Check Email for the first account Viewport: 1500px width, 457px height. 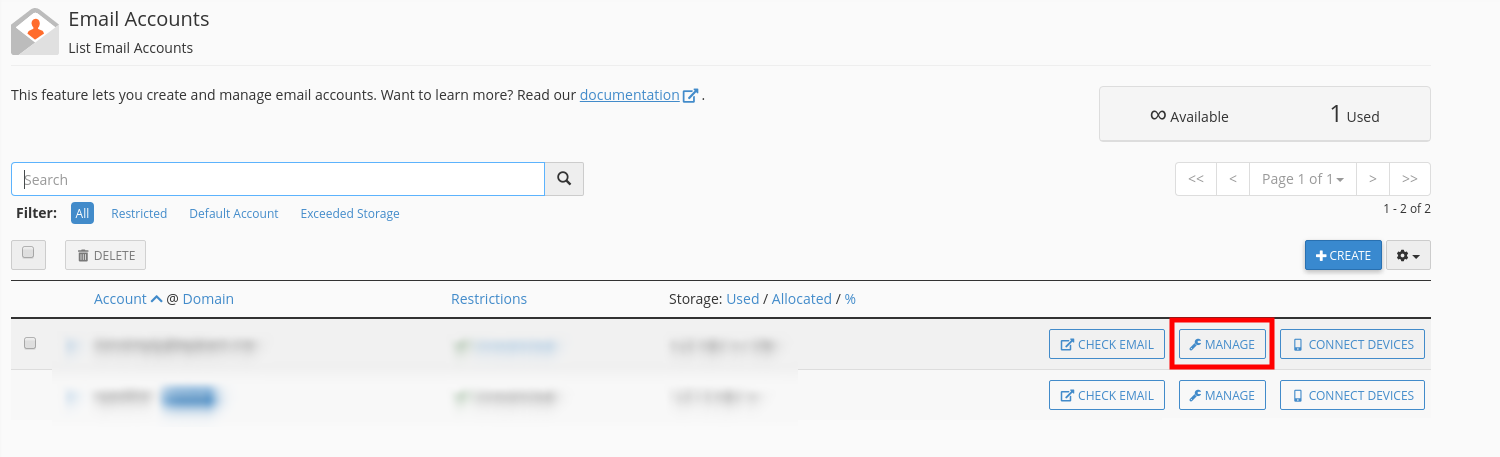[x=1107, y=344]
